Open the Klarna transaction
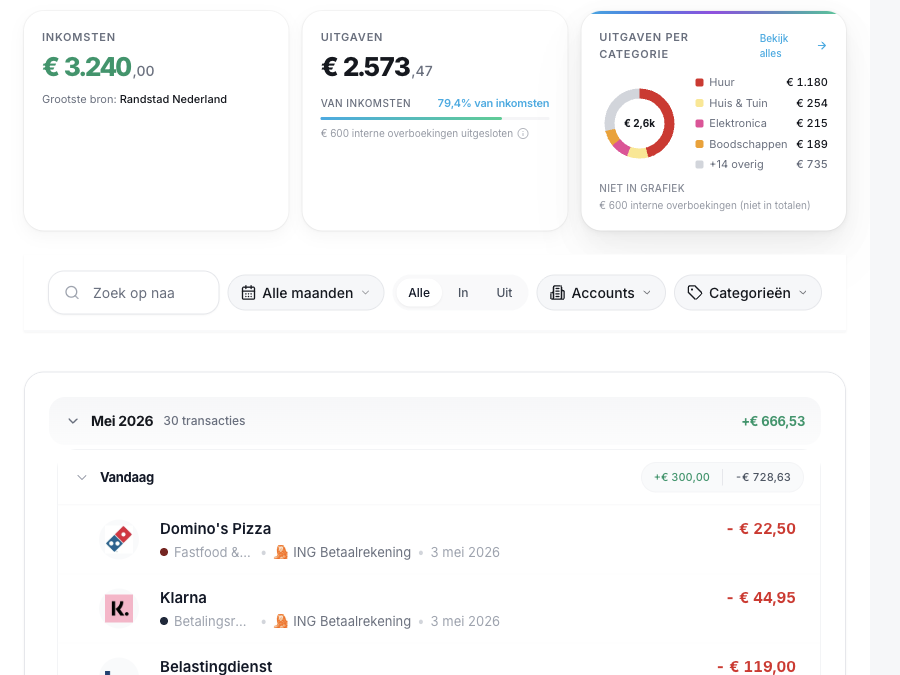The width and height of the screenshot is (900, 675). pos(439,608)
